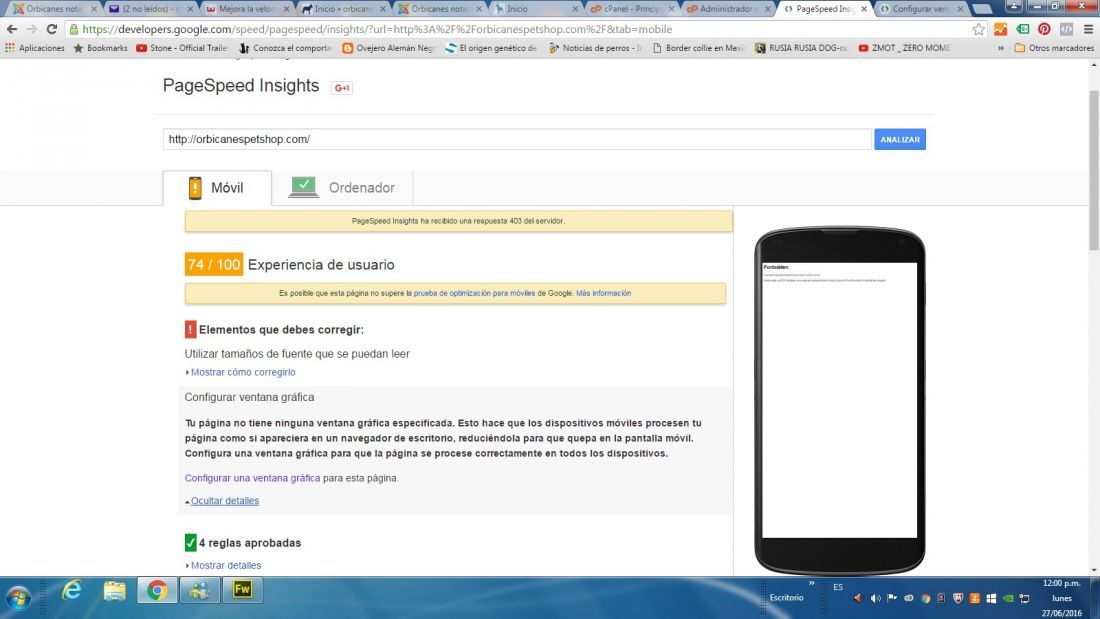Click the URL input field for analysis
1100x619 pixels.
click(517, 139)
